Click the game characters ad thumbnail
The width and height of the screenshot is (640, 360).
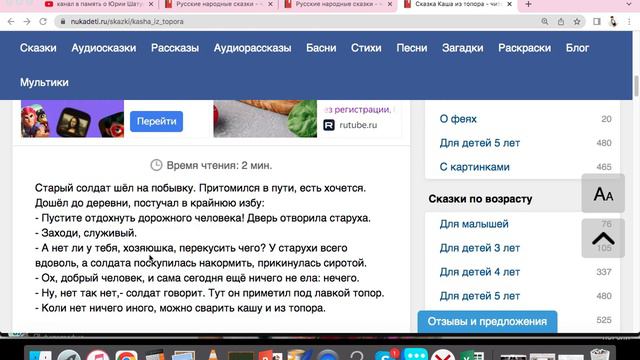point(72,119)
